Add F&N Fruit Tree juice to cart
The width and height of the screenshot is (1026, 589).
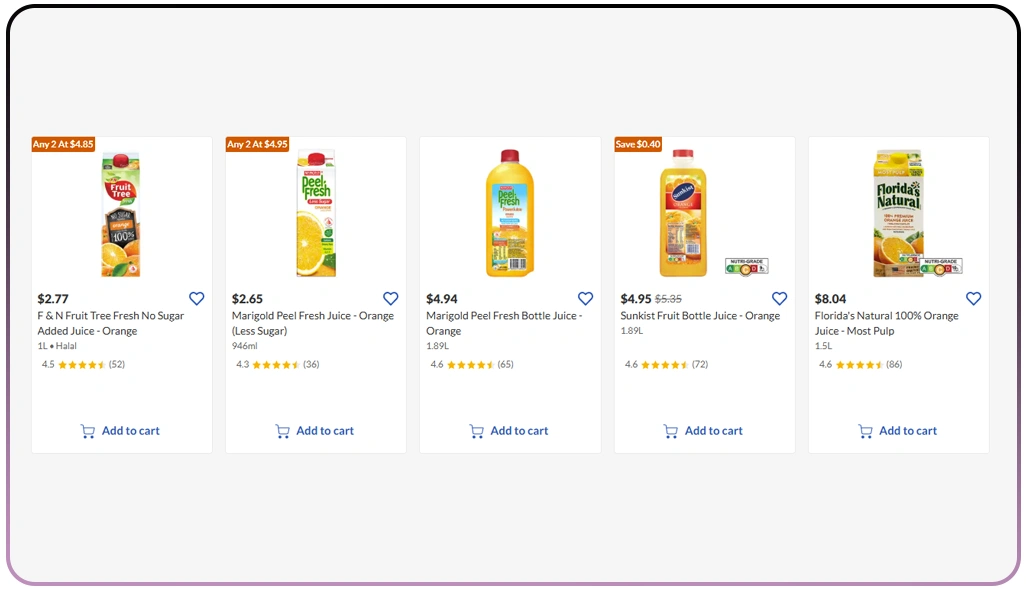pyautogui.click(x=121, y=431)
